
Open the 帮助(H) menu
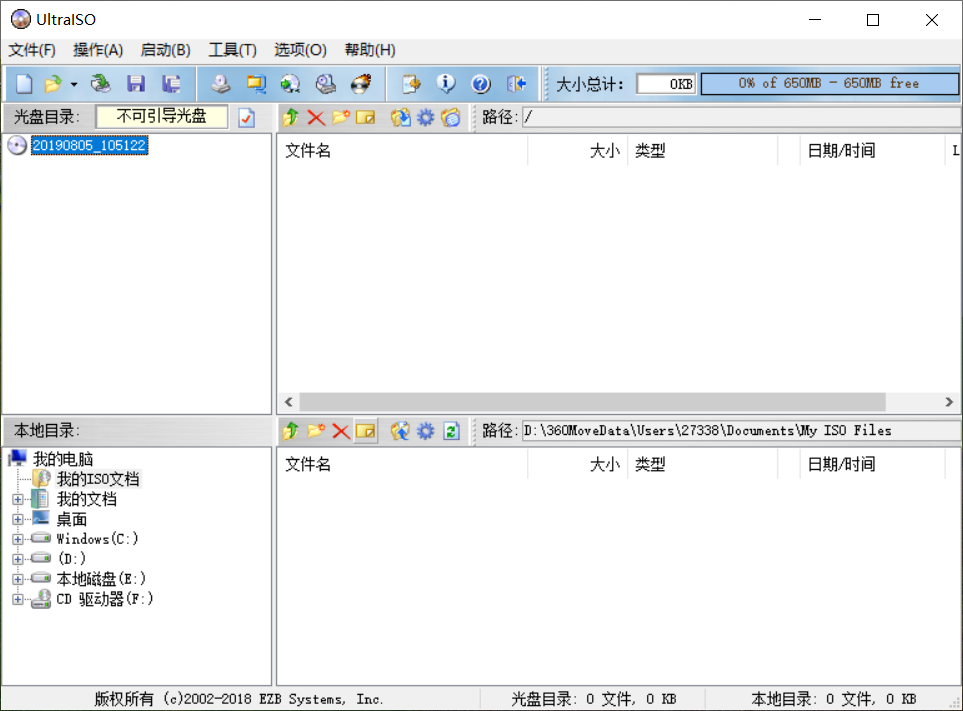point(370,50)
